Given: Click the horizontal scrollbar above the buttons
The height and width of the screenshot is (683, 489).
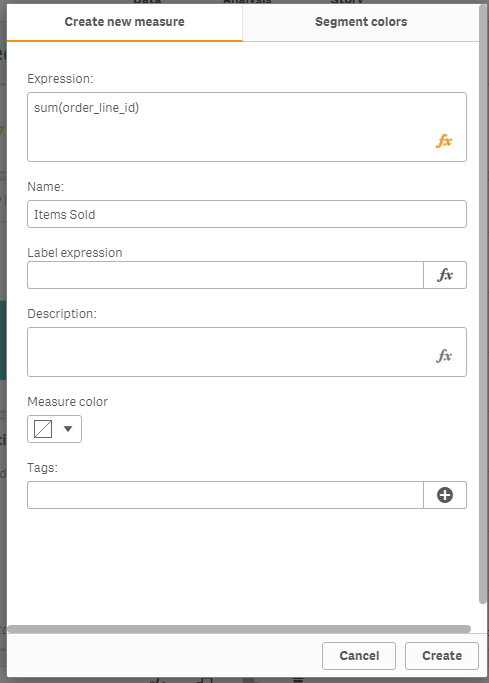Looking at the screenshot, I should (x=239, y=629).
